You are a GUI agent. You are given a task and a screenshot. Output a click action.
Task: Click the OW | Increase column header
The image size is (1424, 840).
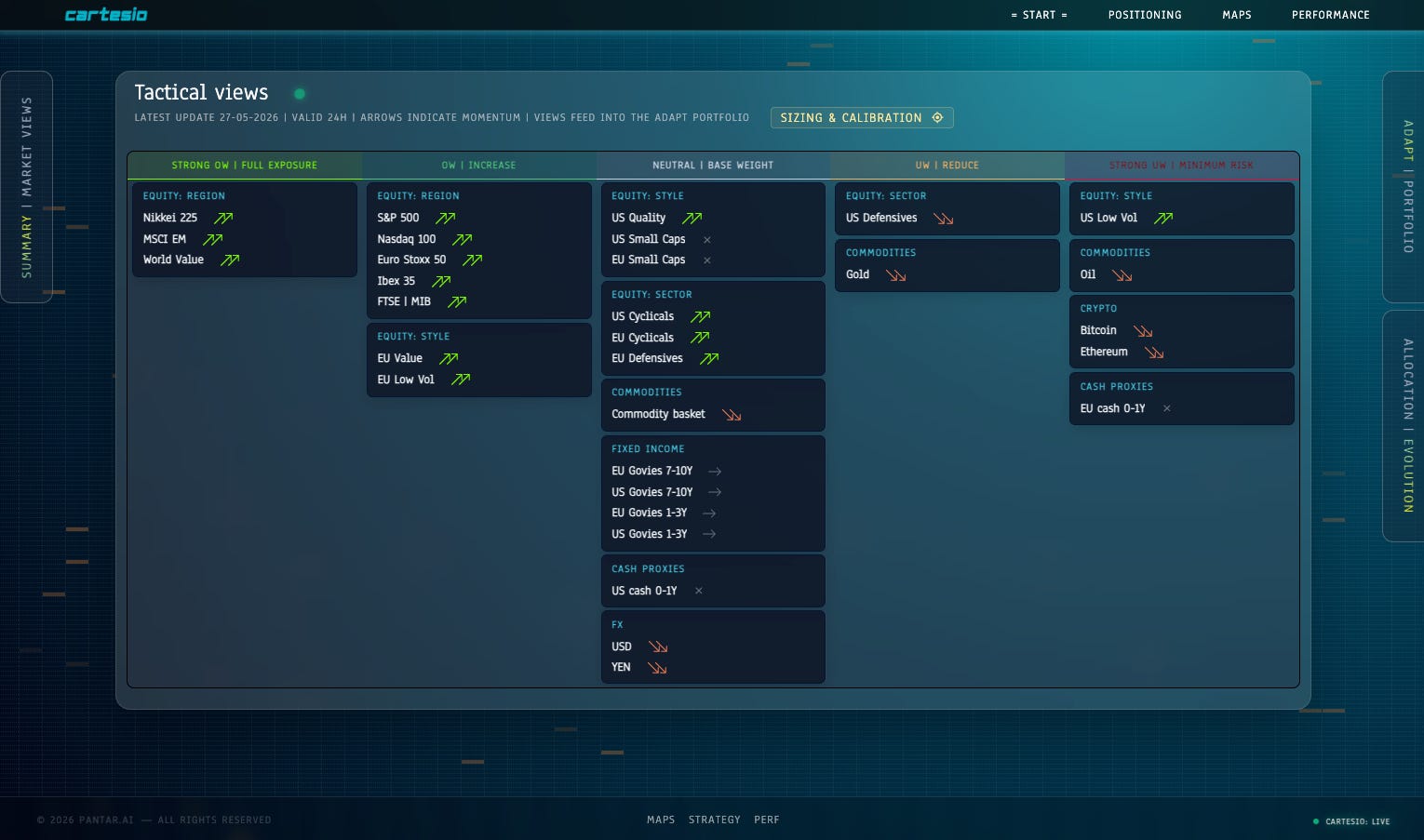(x=479, y=166)
